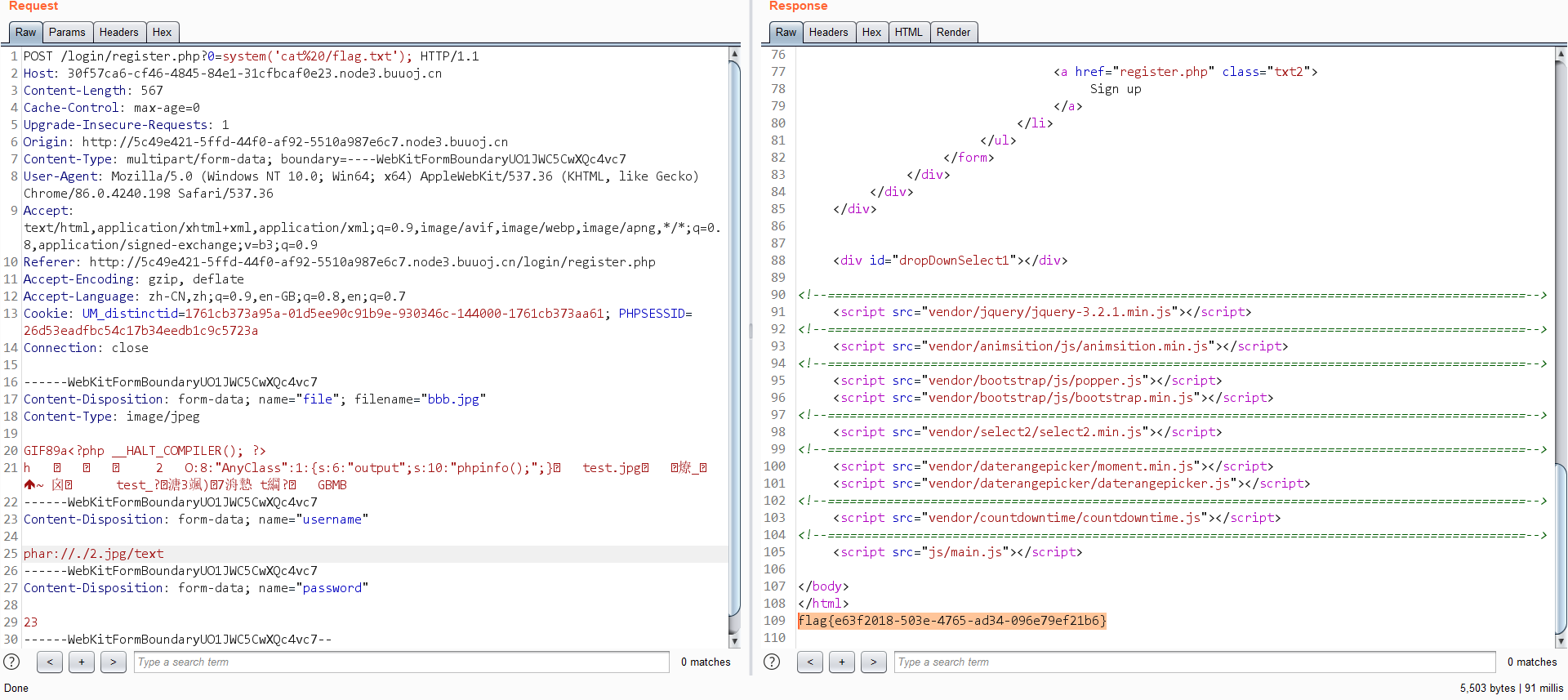Viewport: 1568px width, 700px height.
Task: Click the js/main.js script line
Action: [x=957, y=552]
